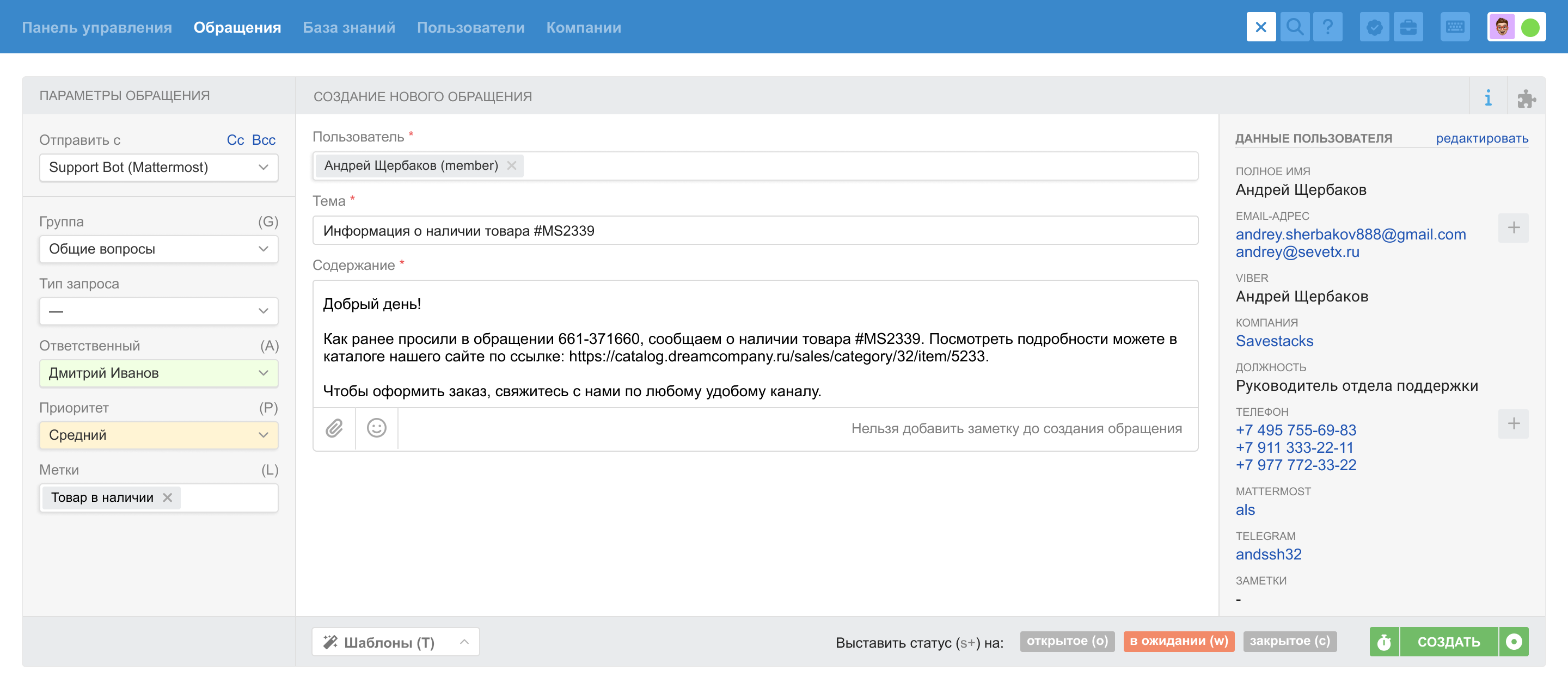Expand the Приоритет dropdown Средний
This screenshot has width=1568, height=689.
[x=158, y=435]
